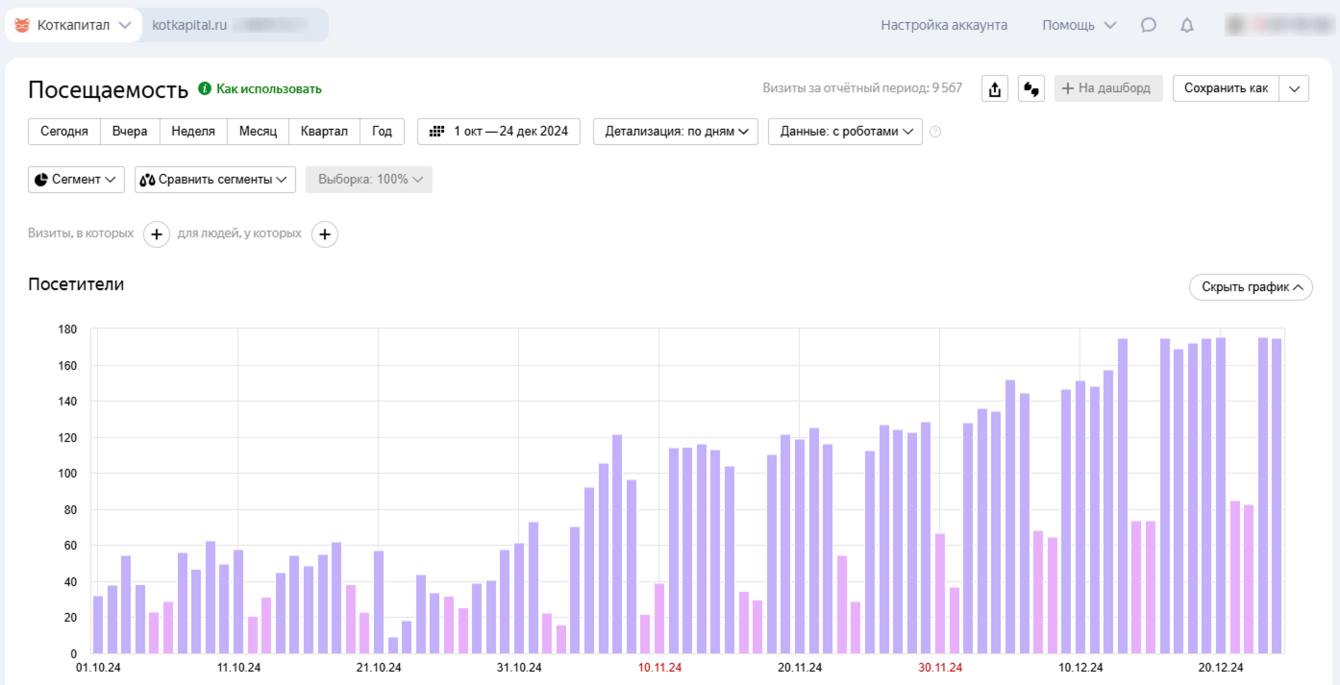Click the 'Как использовать' link

268,89
